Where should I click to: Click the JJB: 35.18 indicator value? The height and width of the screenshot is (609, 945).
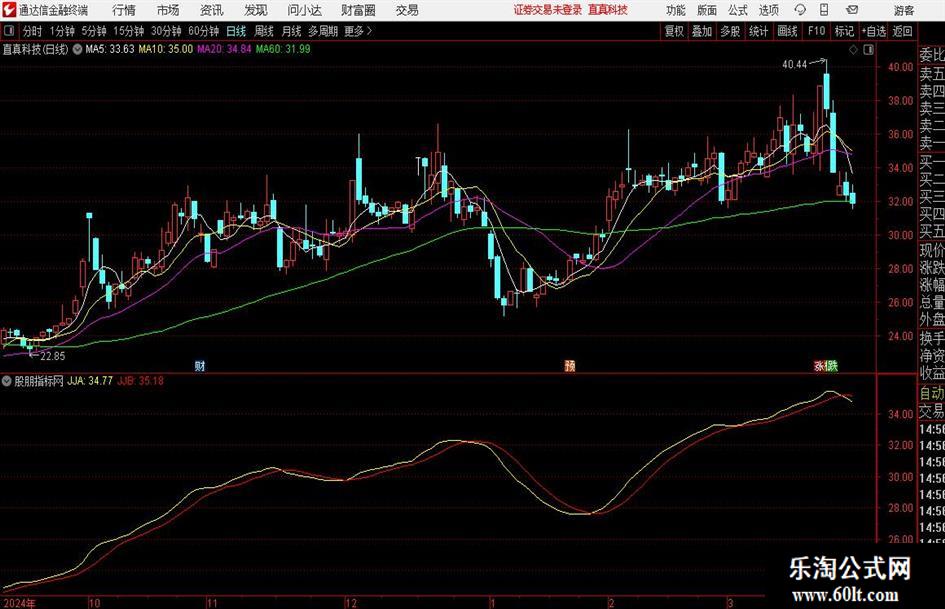tap(140, 381)
